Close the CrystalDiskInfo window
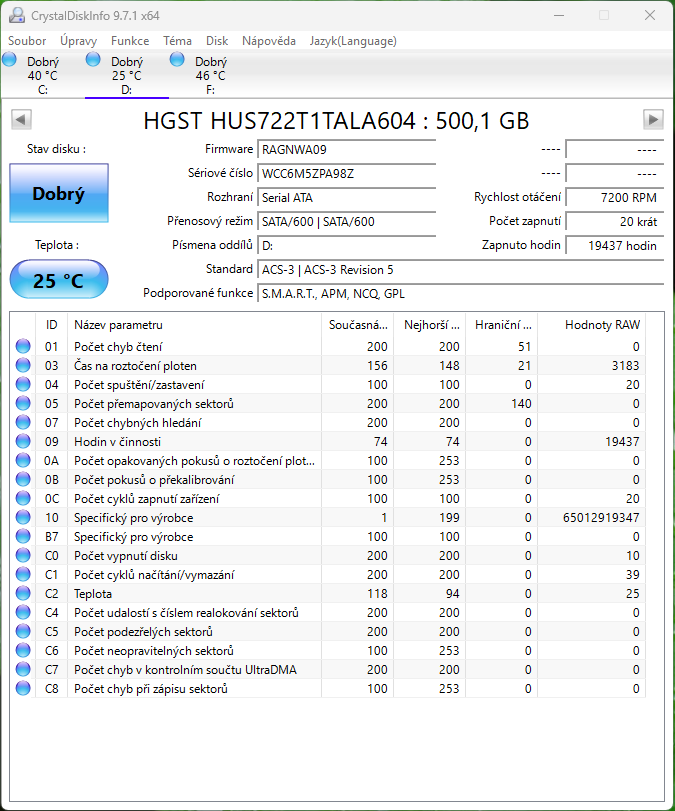Image resolution: width=675 pixels, height=811 pixels. click(x=650, y=16)
